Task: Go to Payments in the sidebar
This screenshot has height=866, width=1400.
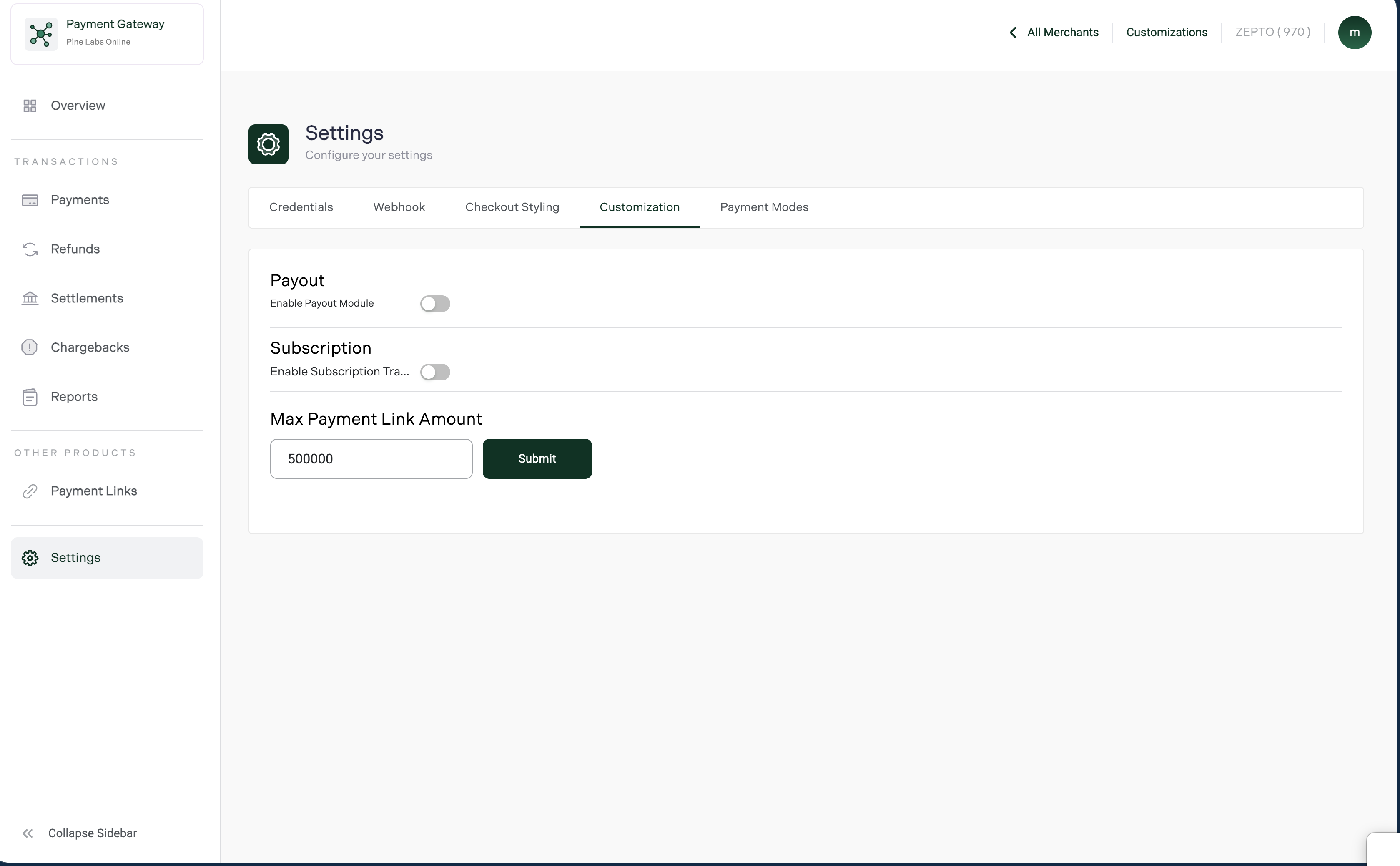Action: (x=107, y=200)
